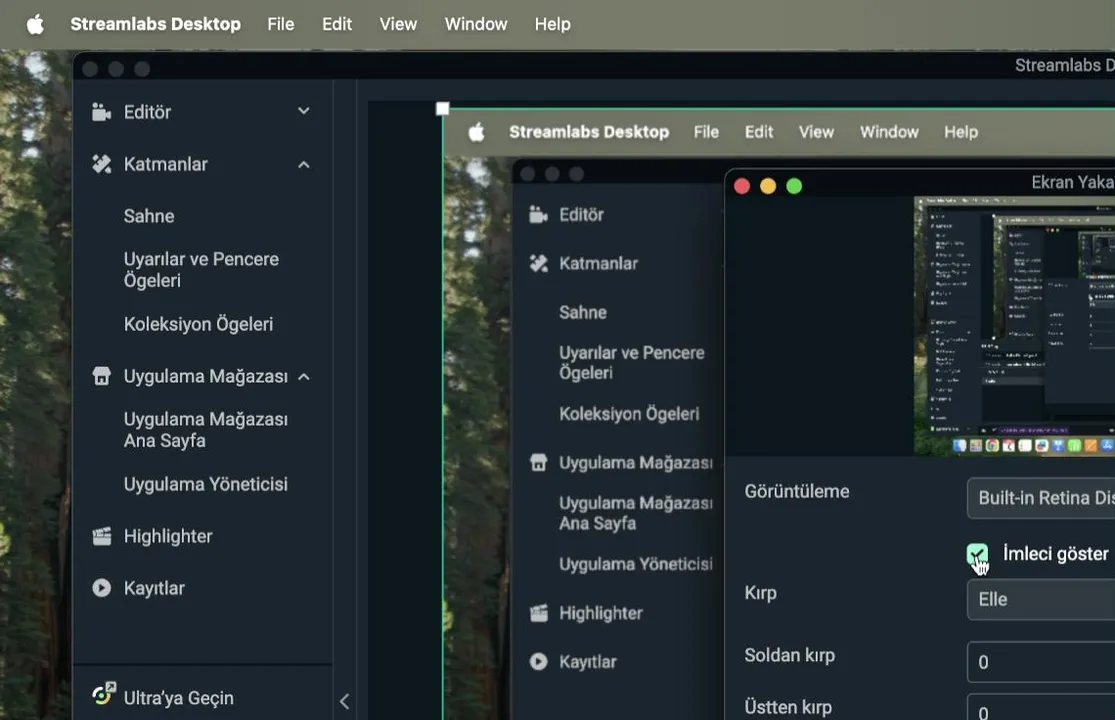Click Edit in the captured preview menu bar

click(x=759, y=132)
